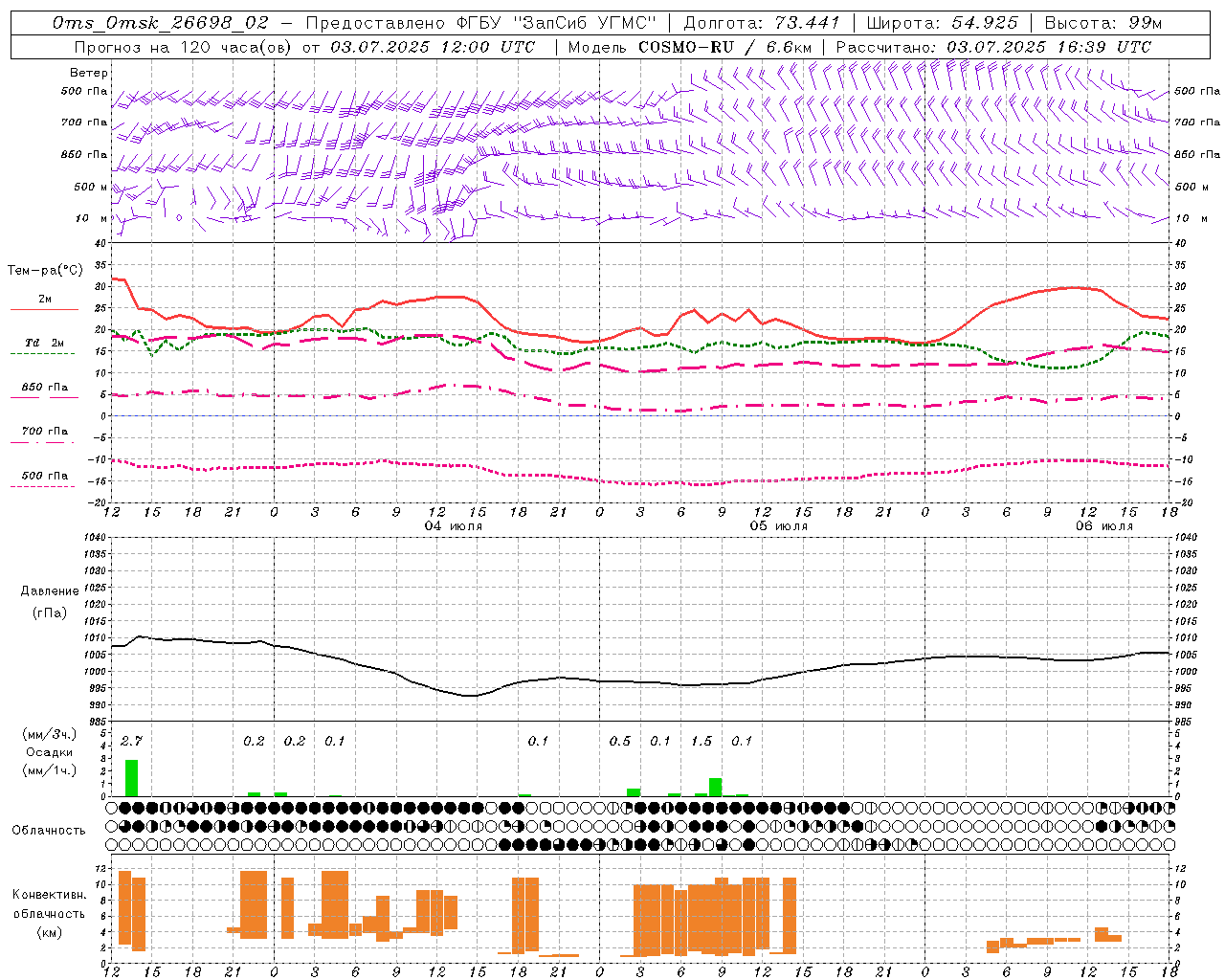The width and height of the screenshot is (1225, 980).
Task: Click the "850 гПа" temperature legend entry
Action: [x=45, y=388]
